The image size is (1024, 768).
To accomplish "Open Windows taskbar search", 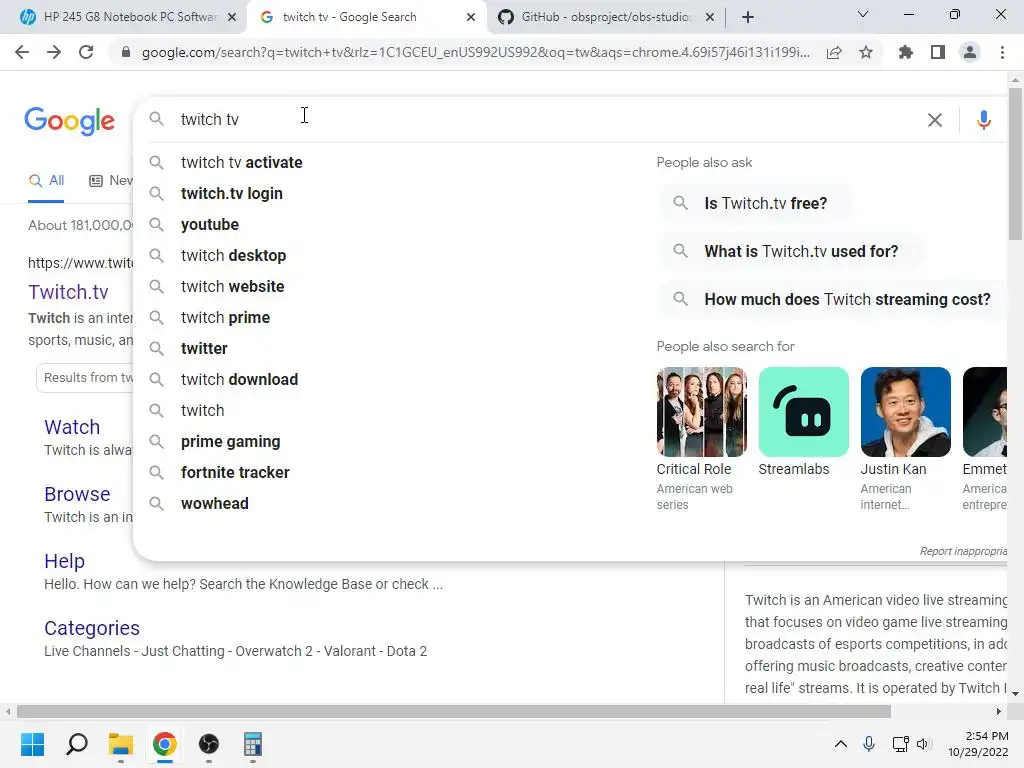I will click(x=77, y=744).
